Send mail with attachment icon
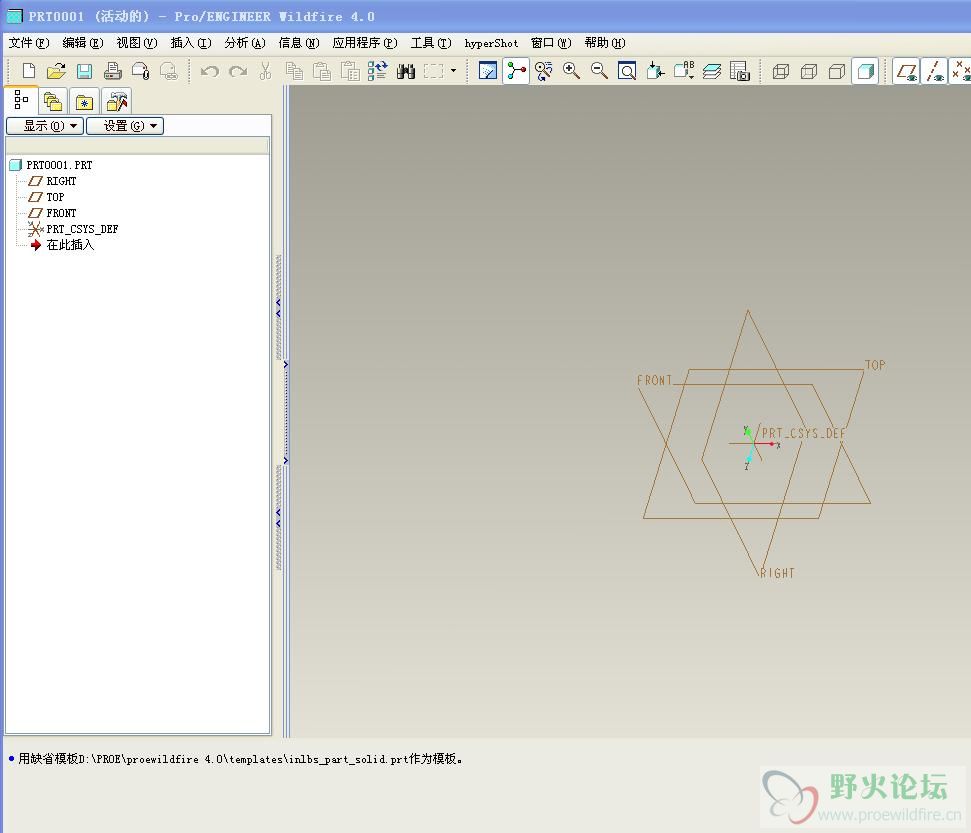Image resolution: width=971 pixels, height=833 pixels. tap(141, 71)
